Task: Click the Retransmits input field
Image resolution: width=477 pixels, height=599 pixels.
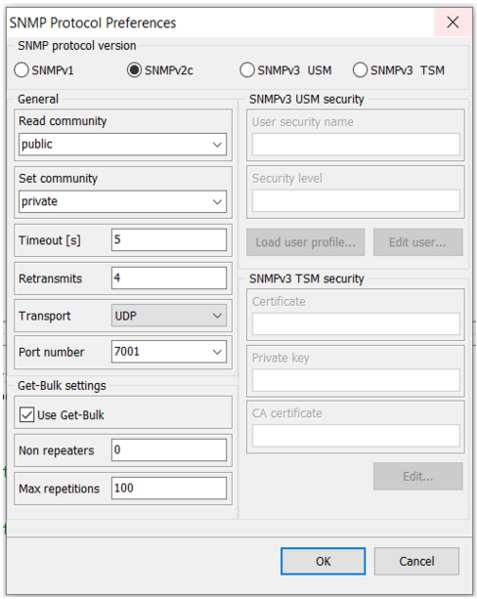Action: 169,278
